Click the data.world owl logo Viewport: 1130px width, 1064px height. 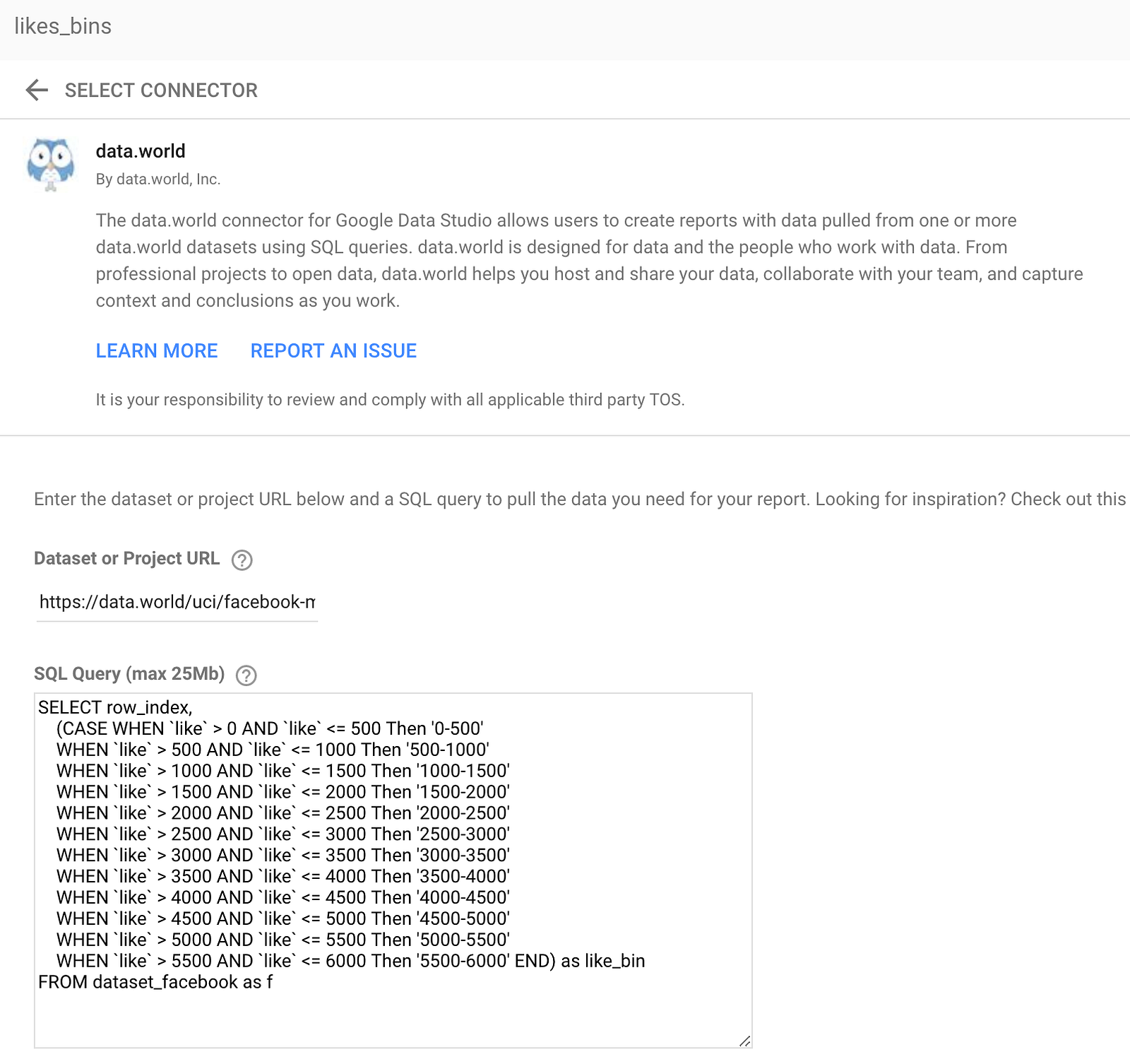pyautogui.click(x=51, y=165)
